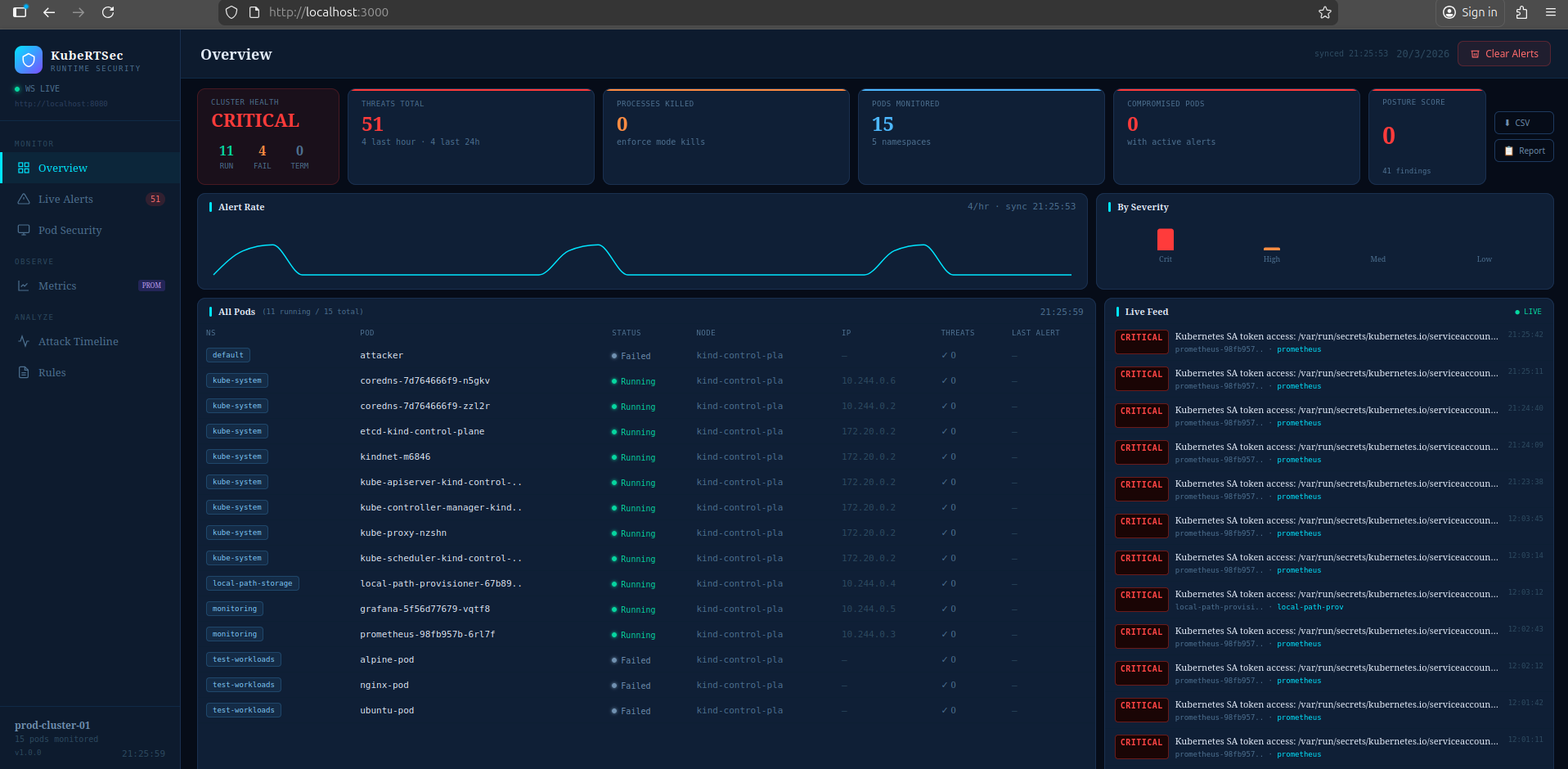The width and height of the screenshot is (1568, 769).
Task: Click the Report download icon
Action: (x=1507, y=151)
